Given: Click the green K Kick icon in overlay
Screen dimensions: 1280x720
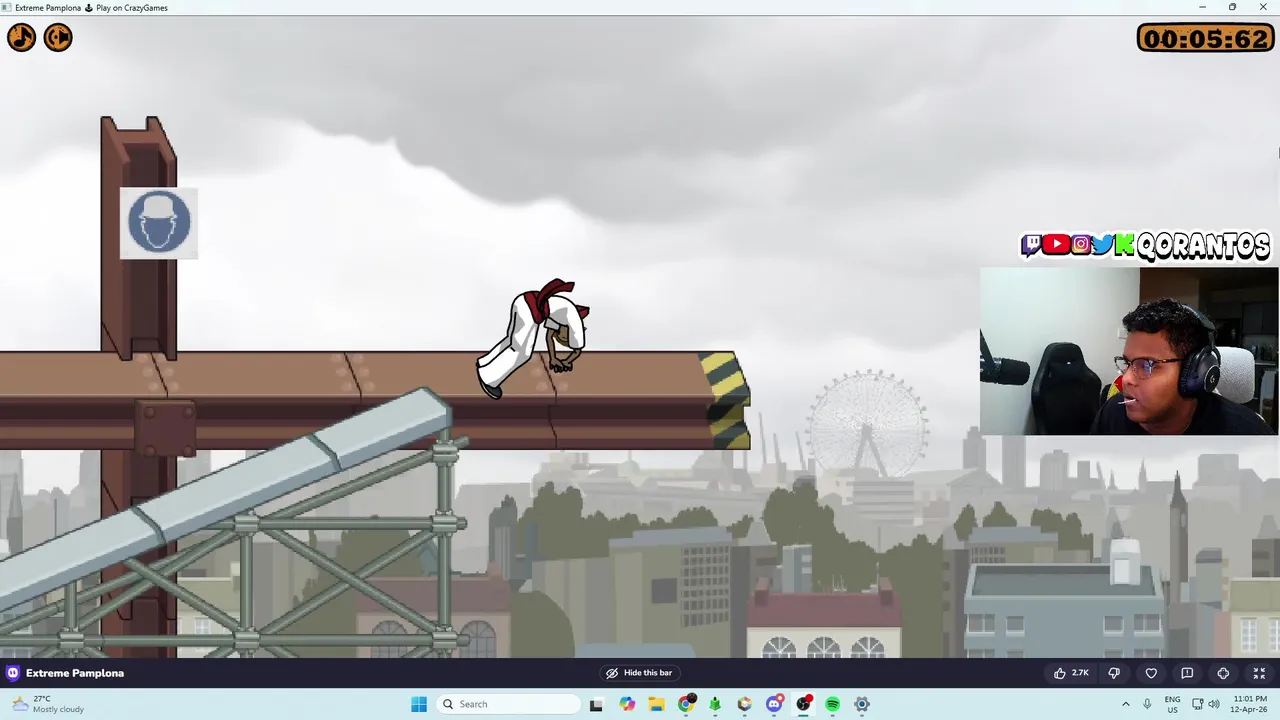Looking at the screenshot, I should [x=1124, y=245].
